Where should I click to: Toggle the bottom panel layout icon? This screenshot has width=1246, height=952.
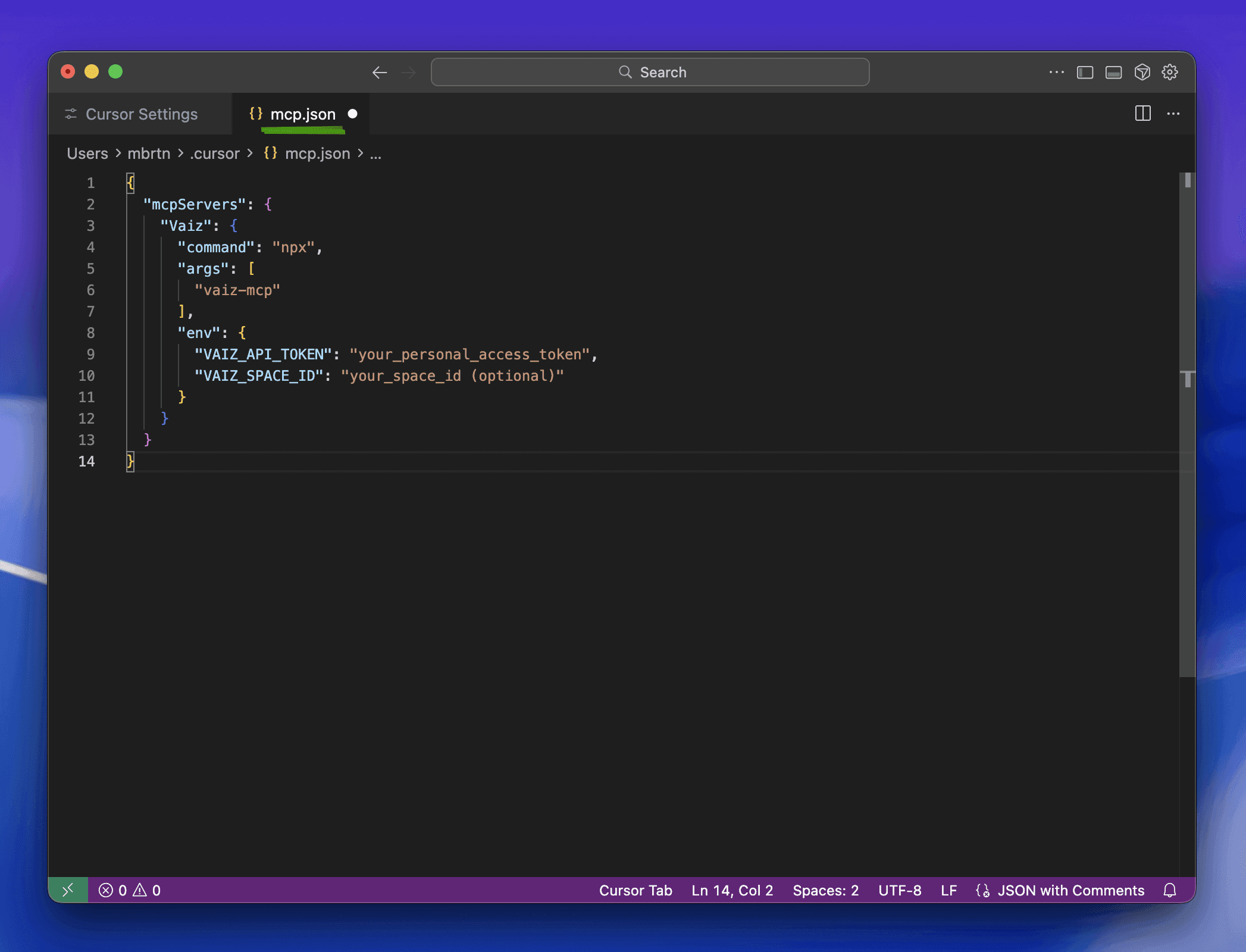(1113, 73)
